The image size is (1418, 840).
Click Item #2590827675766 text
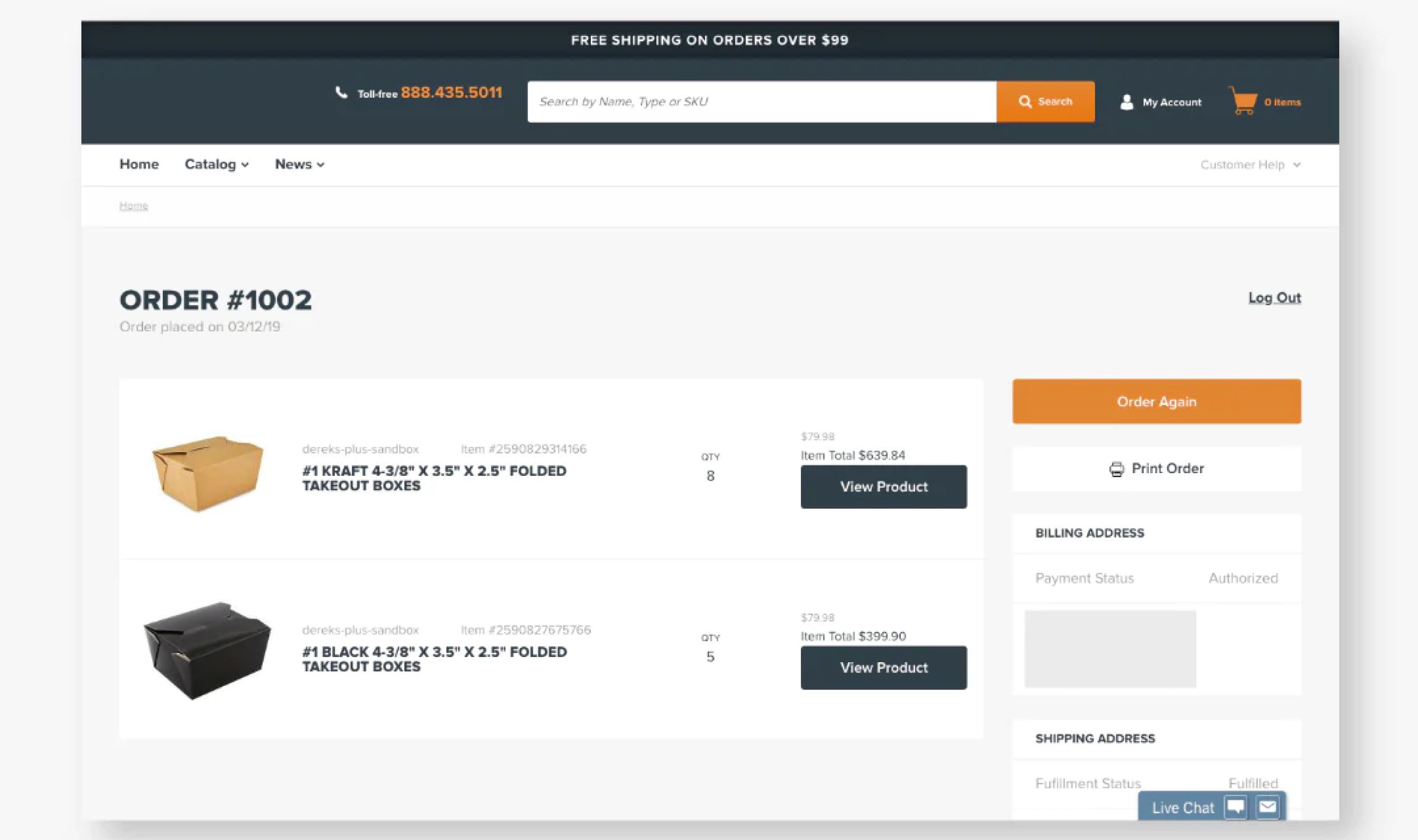point(526,630)
